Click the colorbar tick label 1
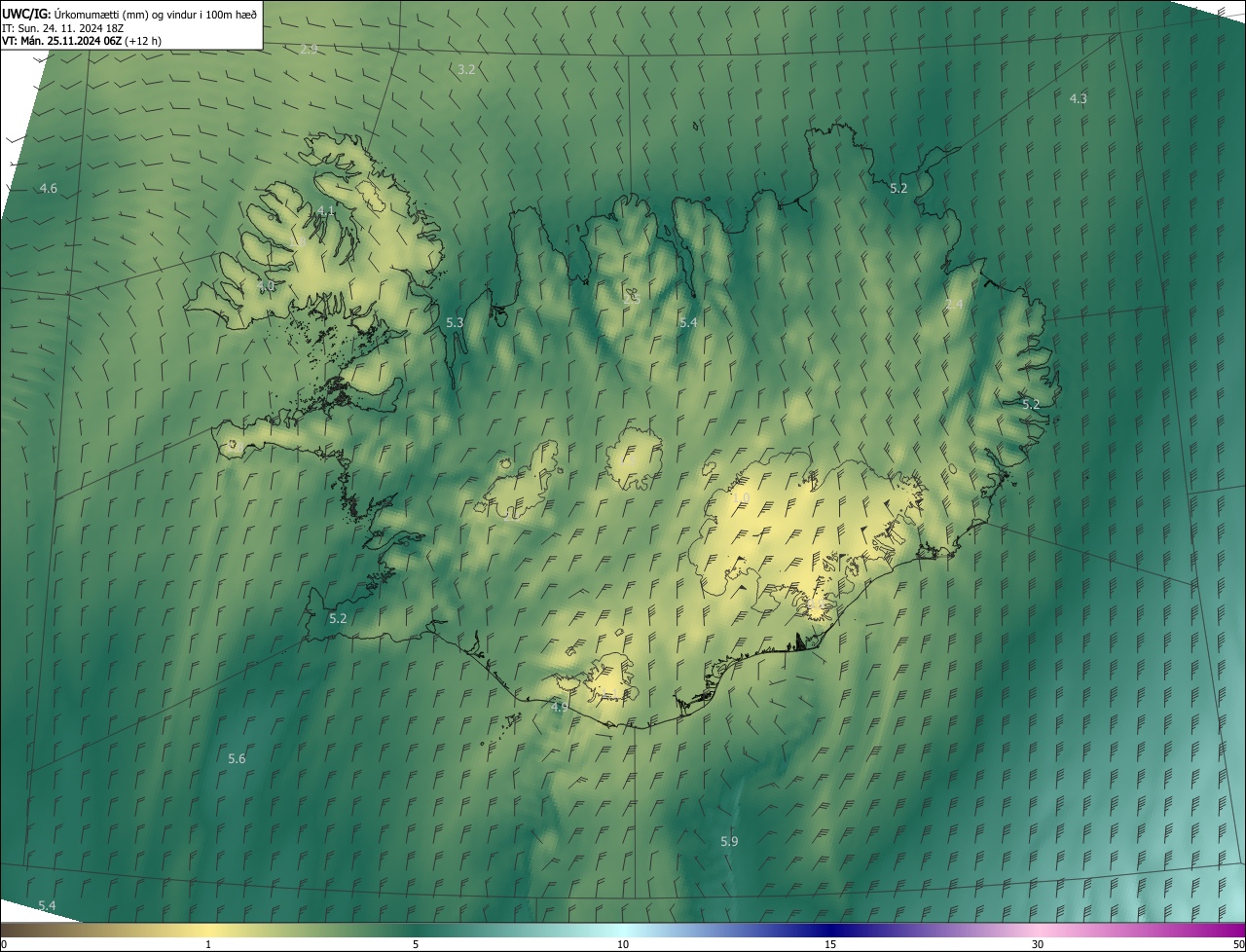Image resolution: width=1246 pixels, height=952 pixels. (208, 944)
